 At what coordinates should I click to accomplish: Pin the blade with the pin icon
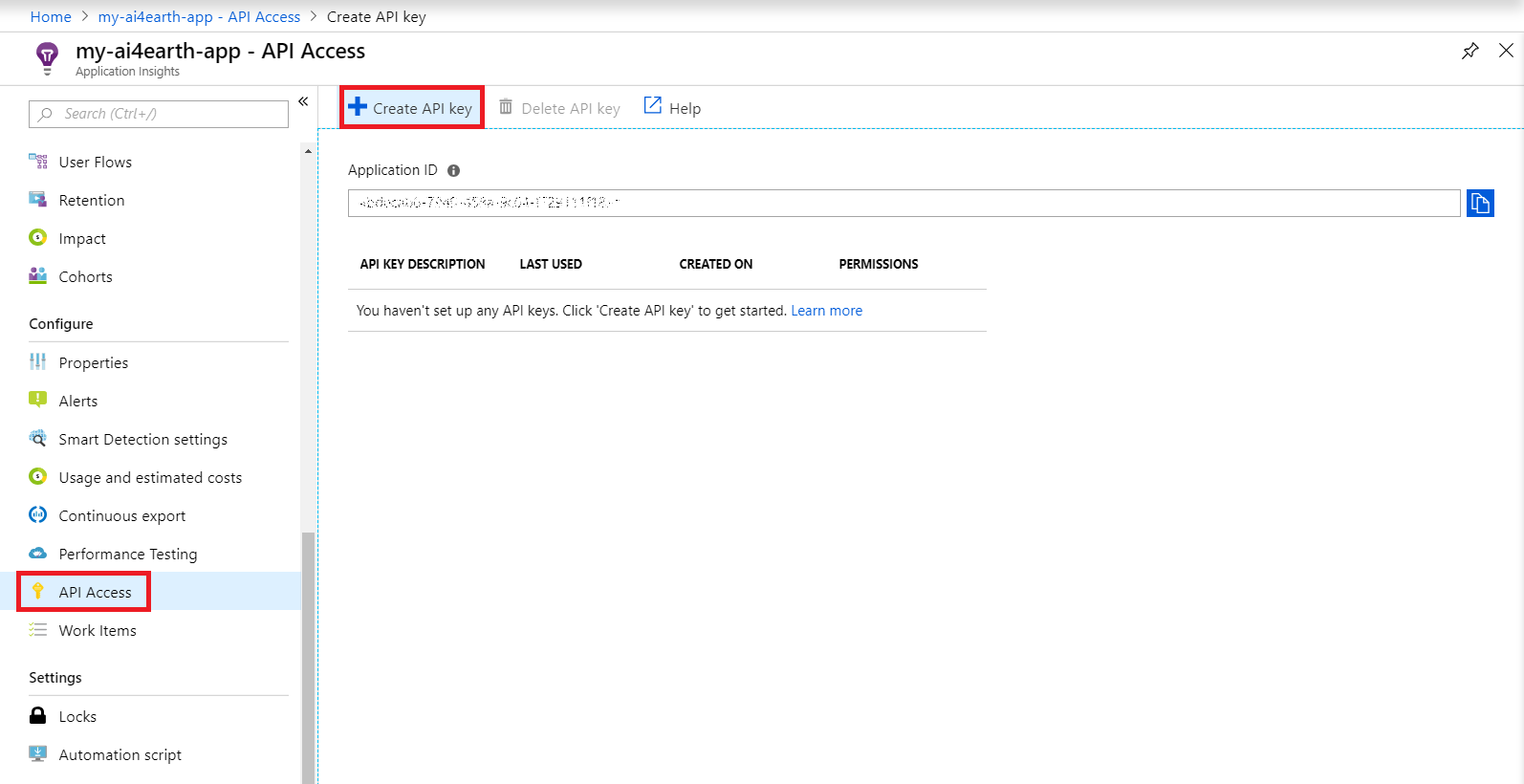pos(1470,51)
